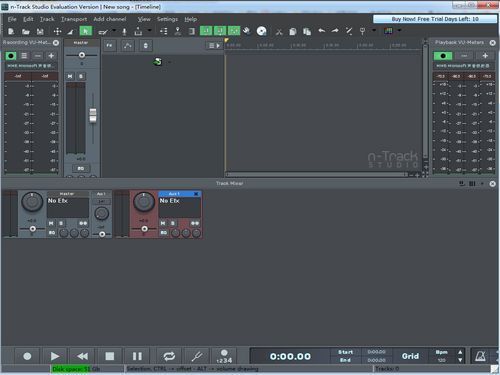Increase Bpm with up arrow

(460, 352)
